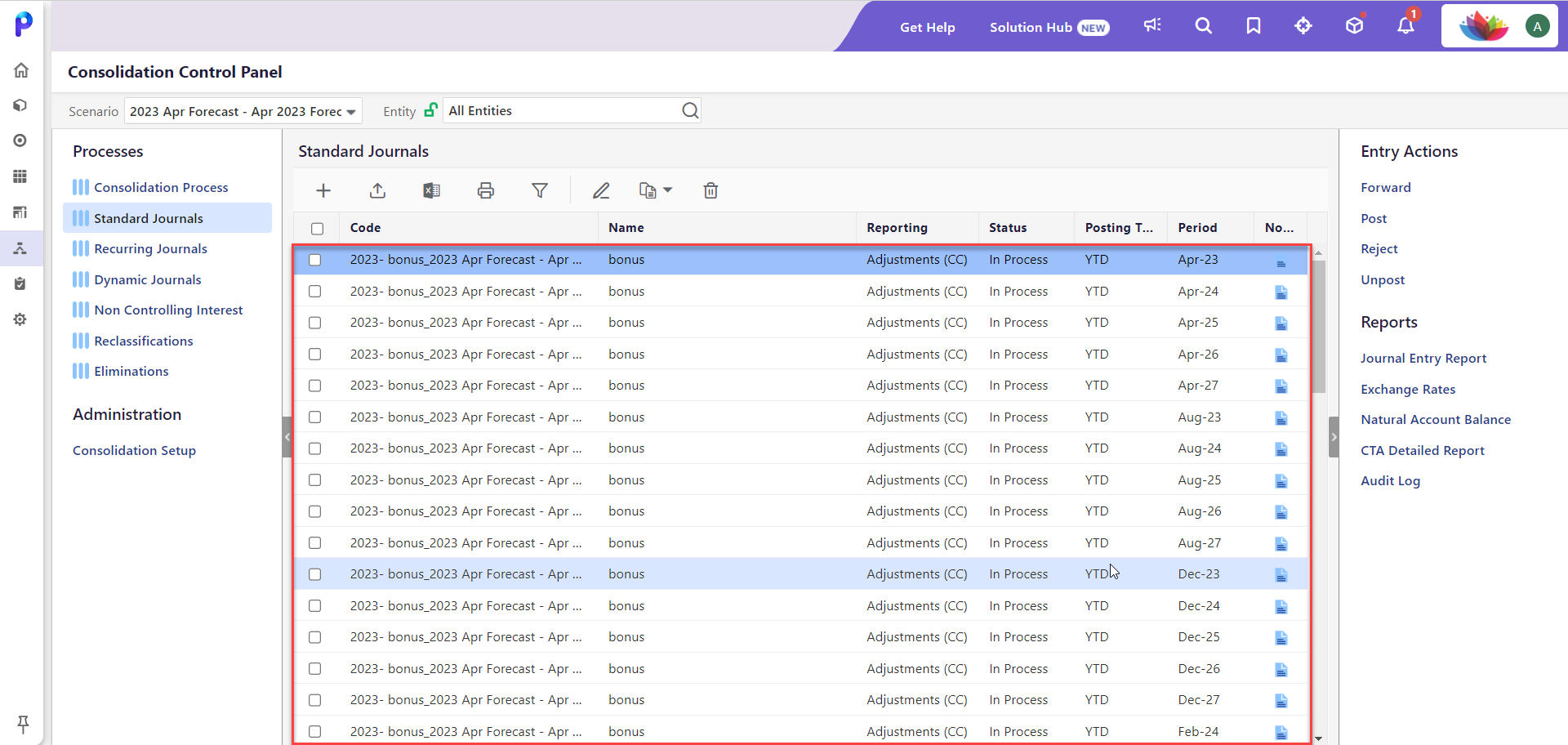1568x745 pixels.
Task: Click the consolidation hierarchy icon in sidebar
Action: click(x=20, y=248)
